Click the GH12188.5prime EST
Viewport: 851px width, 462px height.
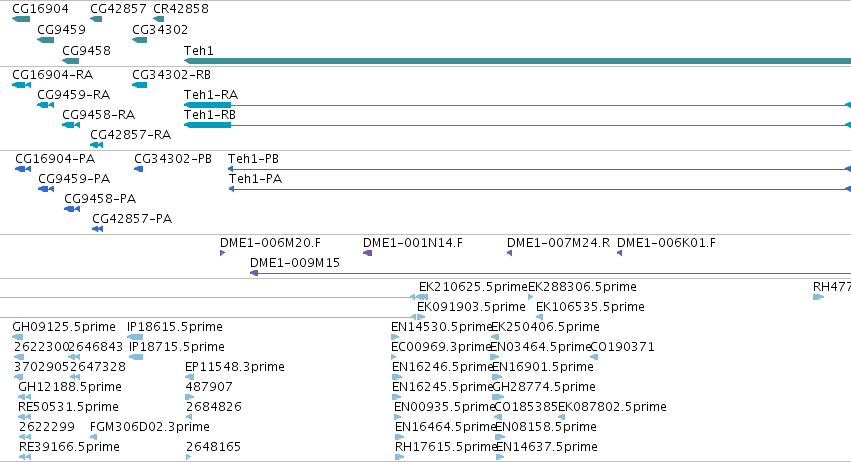tap(24, 397)
